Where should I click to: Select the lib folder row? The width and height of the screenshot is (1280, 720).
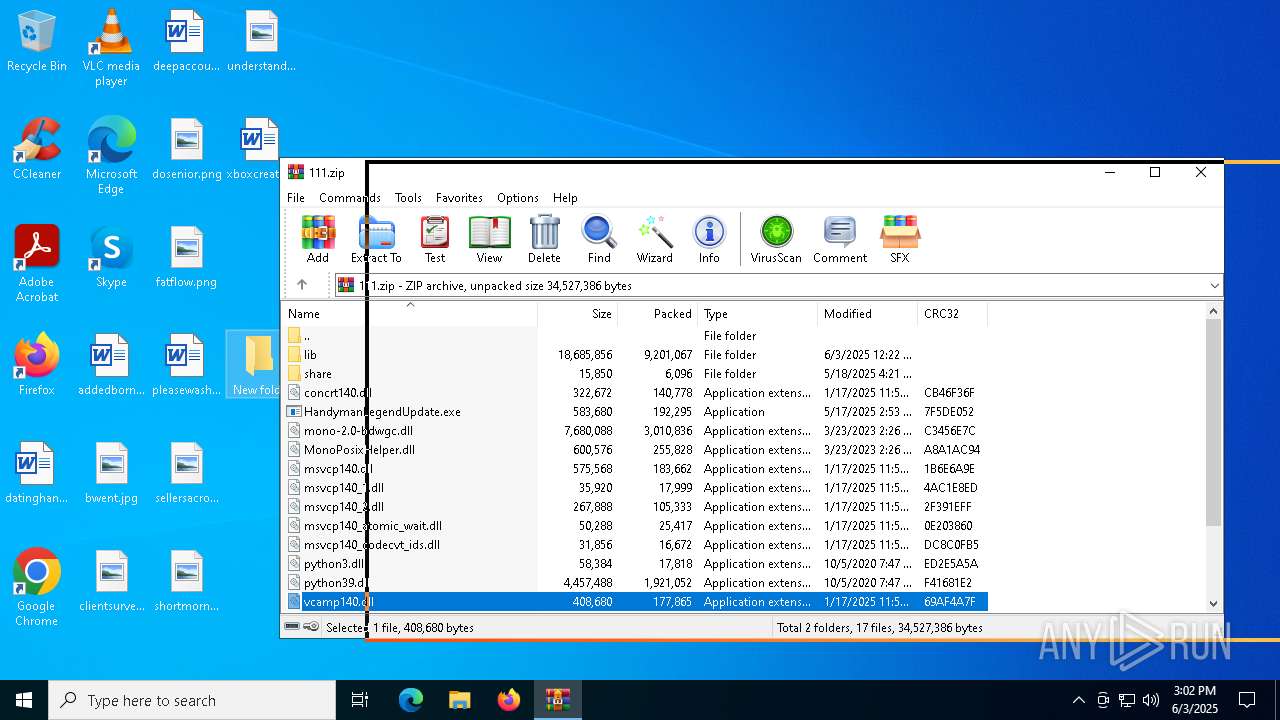pyautogui.click(x=636, y=355)
